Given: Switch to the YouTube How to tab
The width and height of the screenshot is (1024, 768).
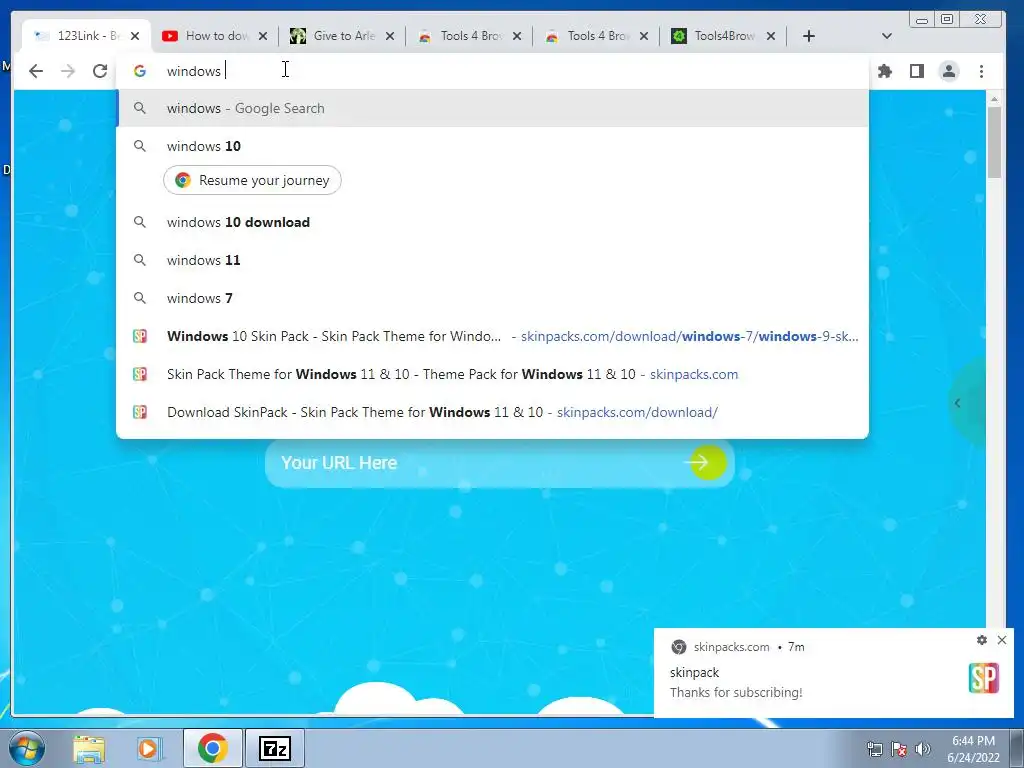Looking at the screenshot, I should pos(215,36).
